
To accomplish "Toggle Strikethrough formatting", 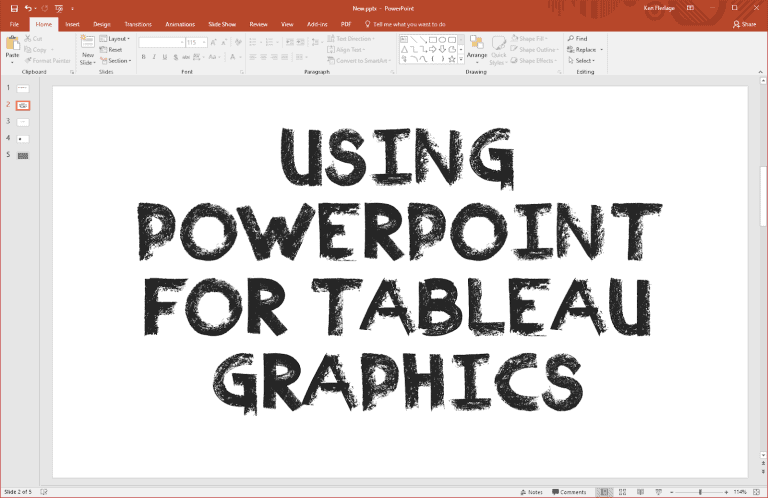I will pyautogui.click(x=186, y=57).
